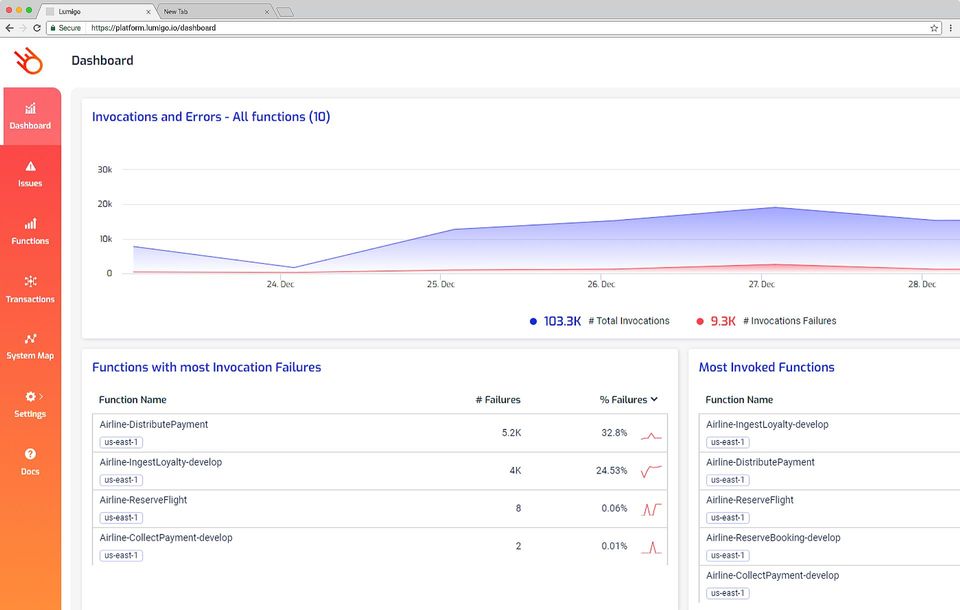Open Transactions in the sidebar
The width and height of the screenshot is (960, 610).
[31, 289]
